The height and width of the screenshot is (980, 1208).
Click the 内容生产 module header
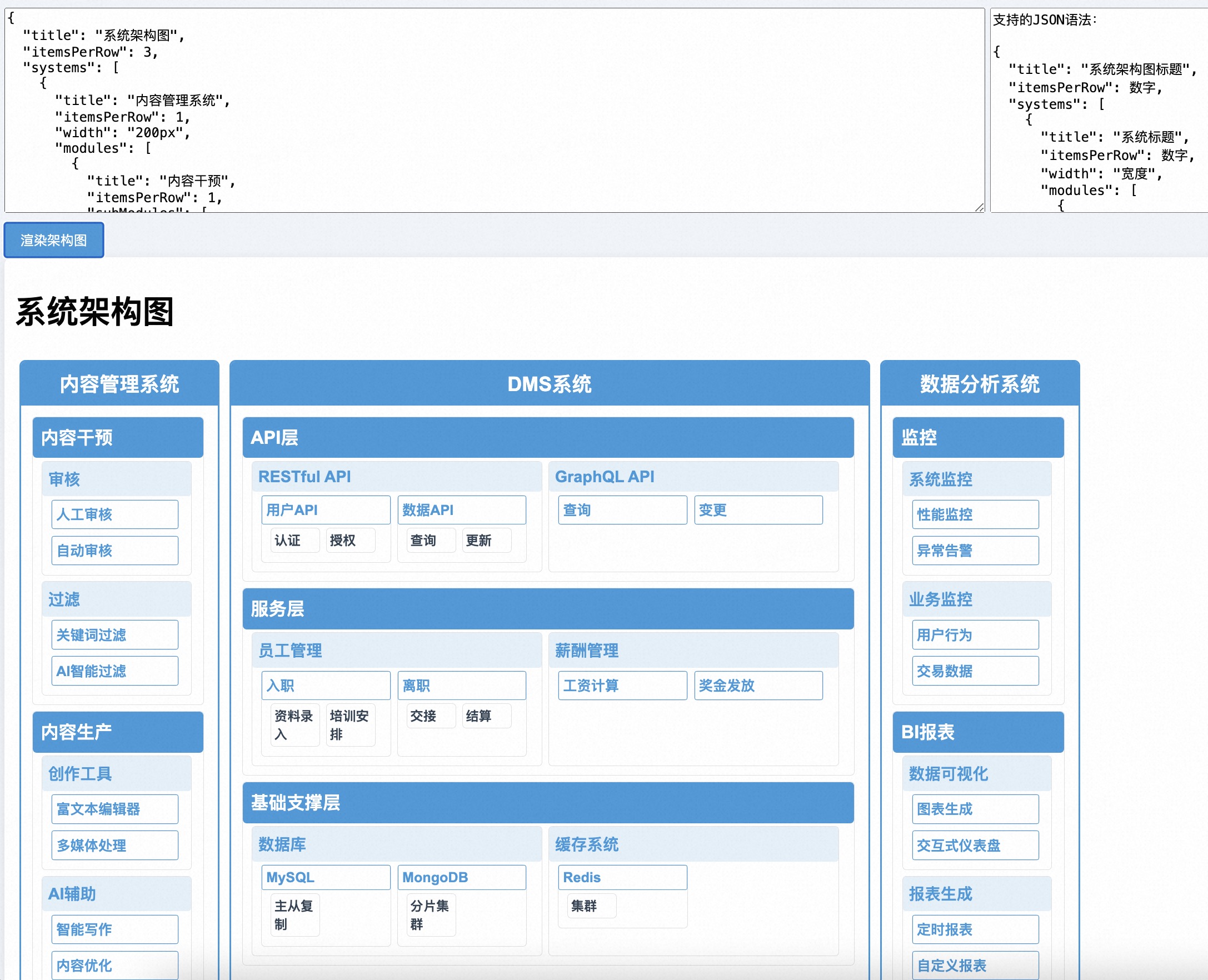(118, 732)
